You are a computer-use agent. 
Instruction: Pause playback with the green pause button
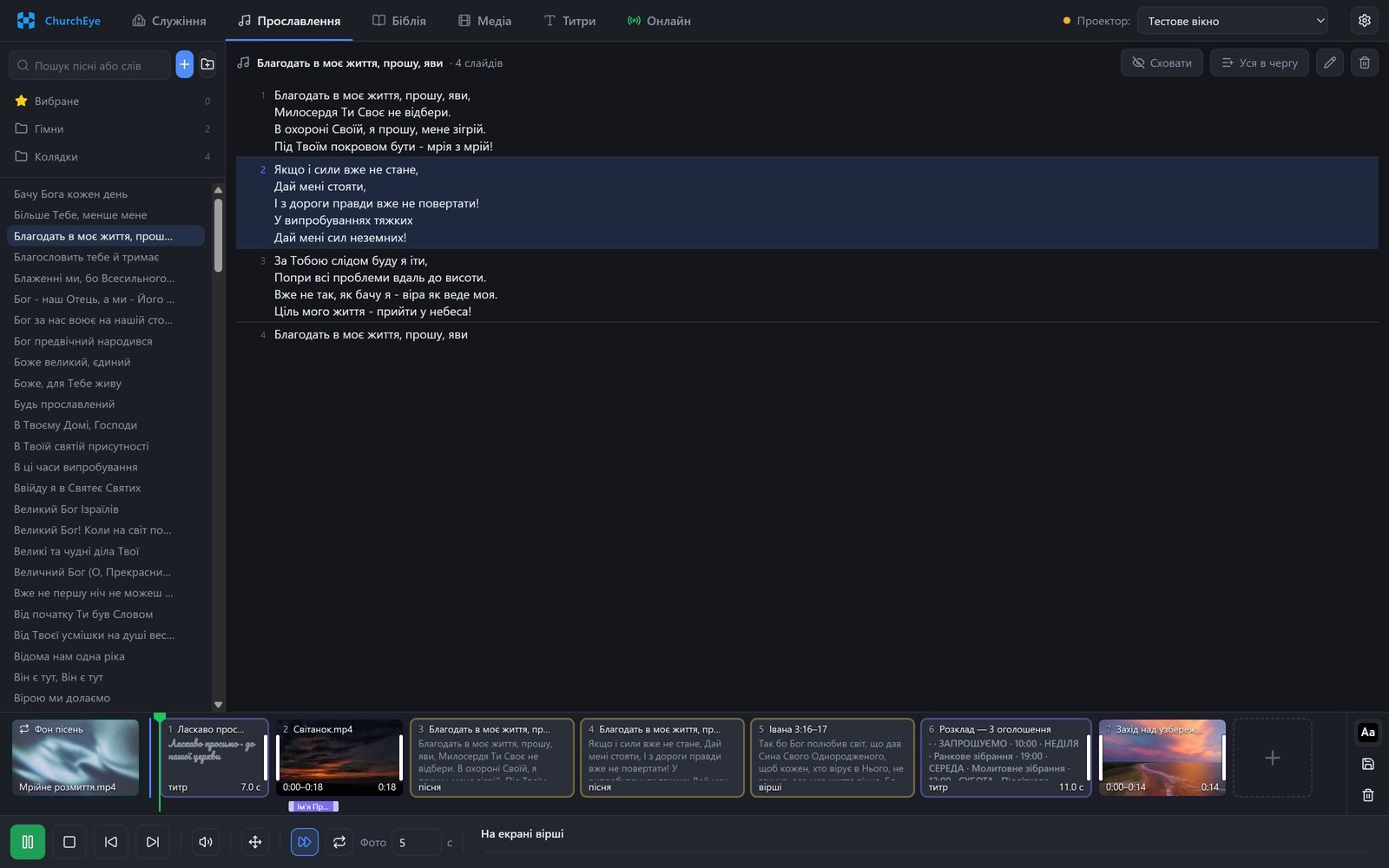point(28,842)
